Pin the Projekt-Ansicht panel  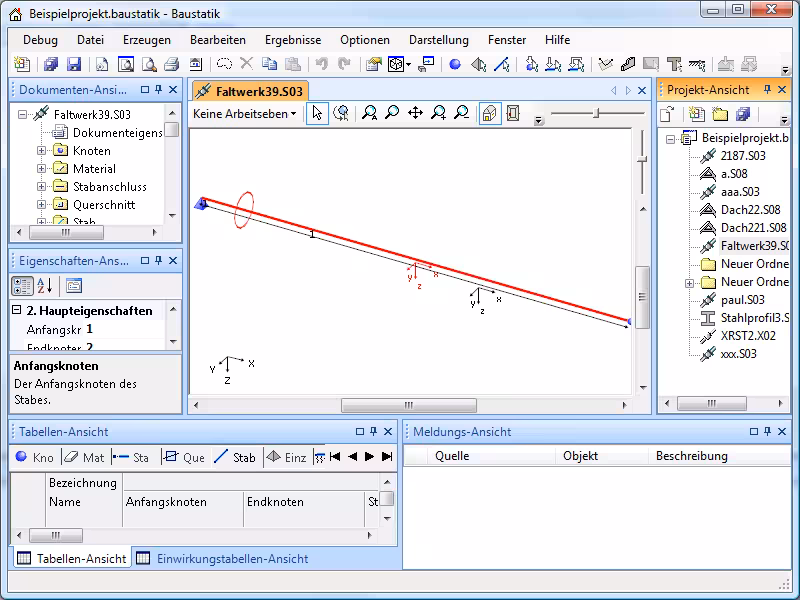point(771,90)
